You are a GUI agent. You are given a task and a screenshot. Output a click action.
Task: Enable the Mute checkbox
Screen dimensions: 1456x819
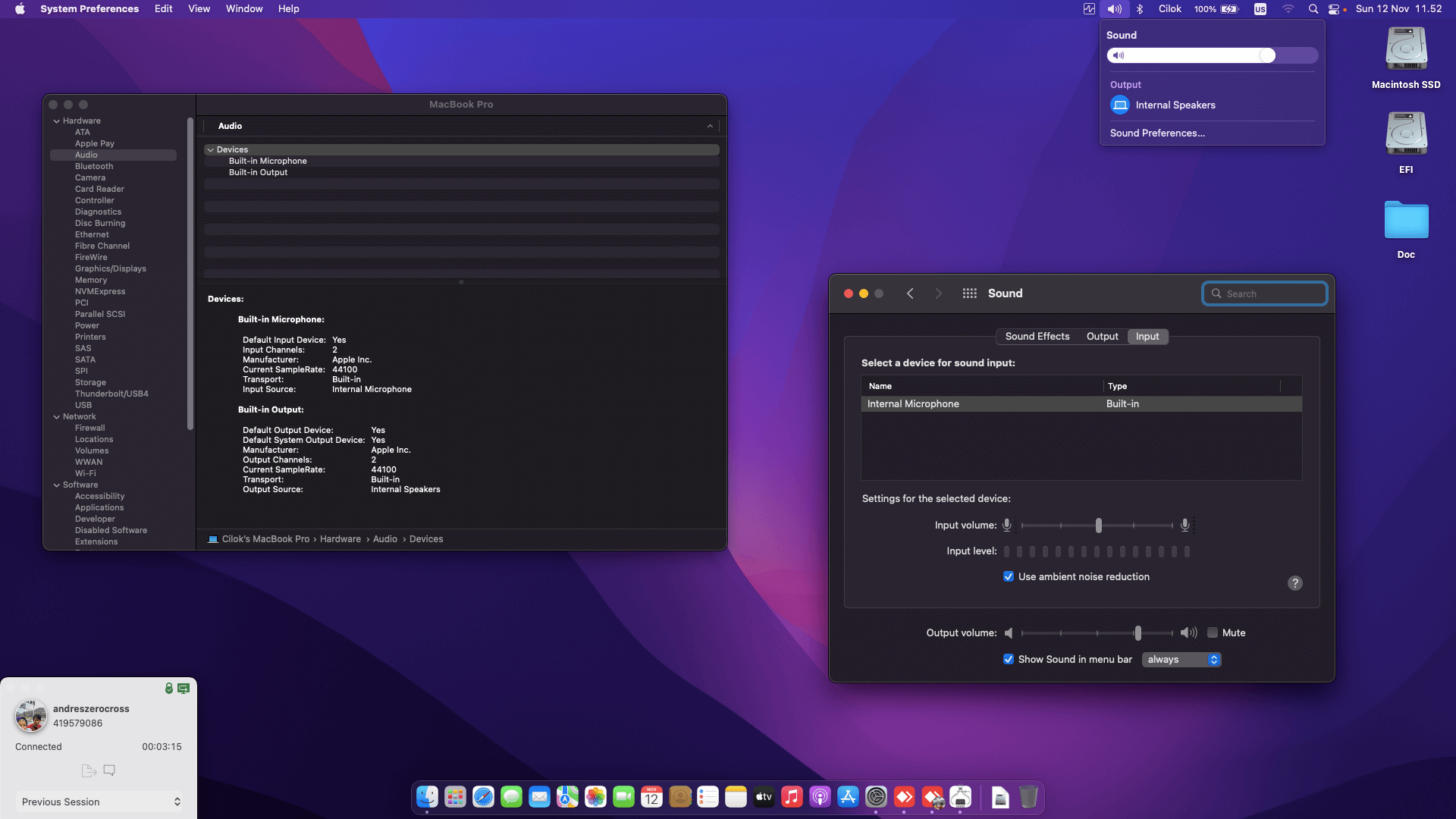click(x=1213, y=632)
